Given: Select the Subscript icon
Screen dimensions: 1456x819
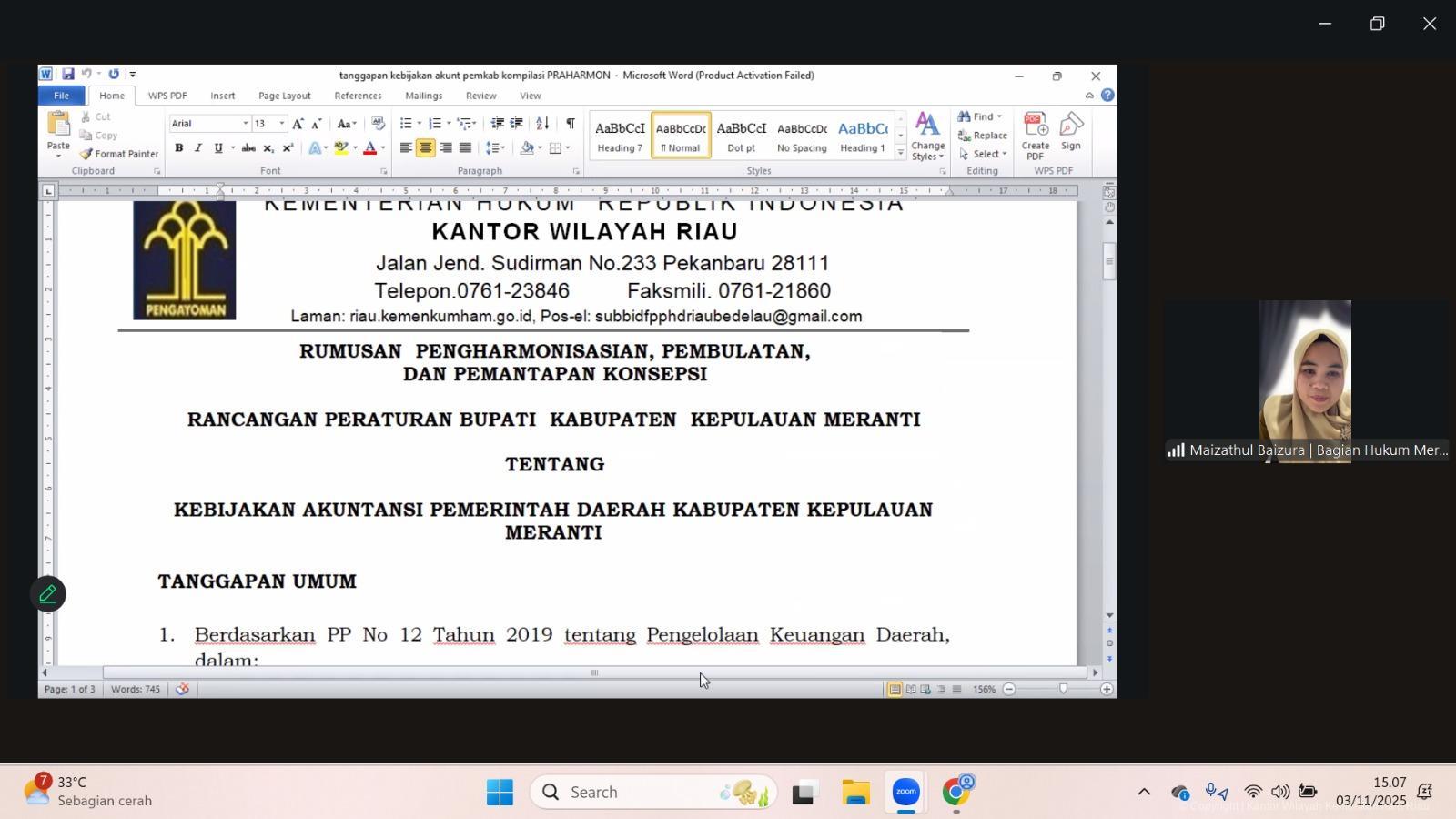Looking at the screenshot, I should point(268,147).
